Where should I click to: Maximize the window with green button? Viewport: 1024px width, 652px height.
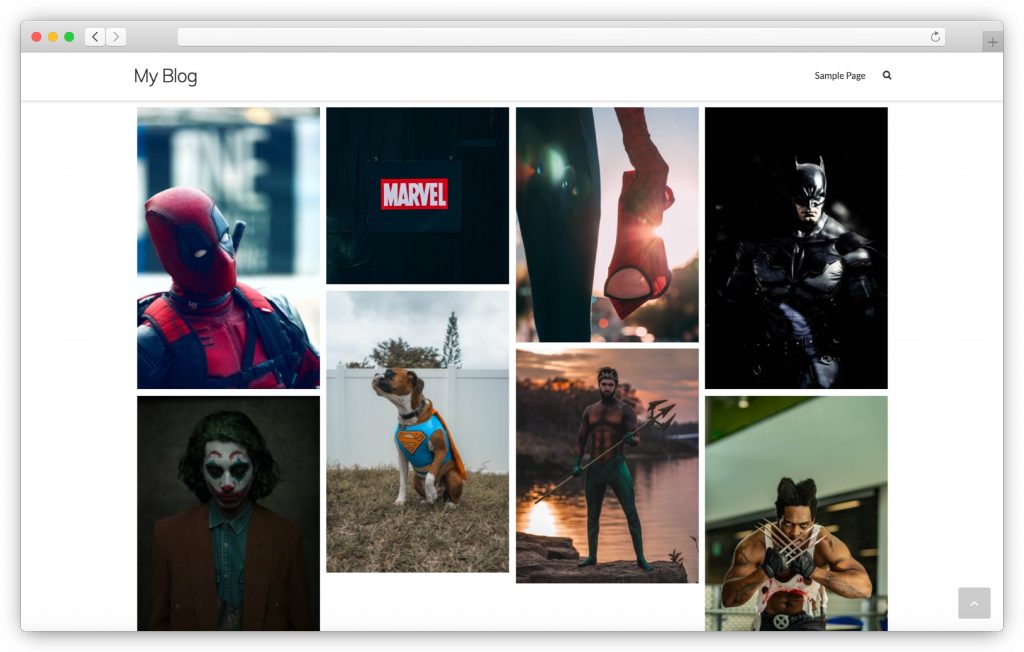pos(69,37)
